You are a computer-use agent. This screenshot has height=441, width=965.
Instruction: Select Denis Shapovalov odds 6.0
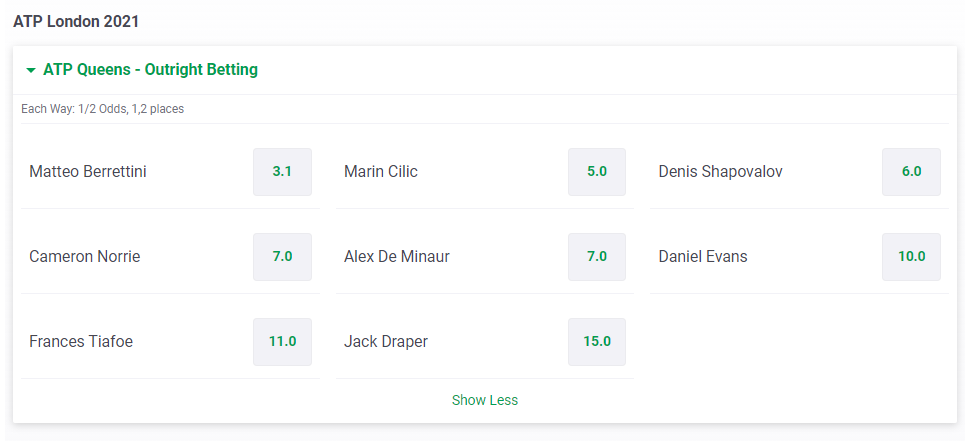pyautogui.click(x=911, y=172)
